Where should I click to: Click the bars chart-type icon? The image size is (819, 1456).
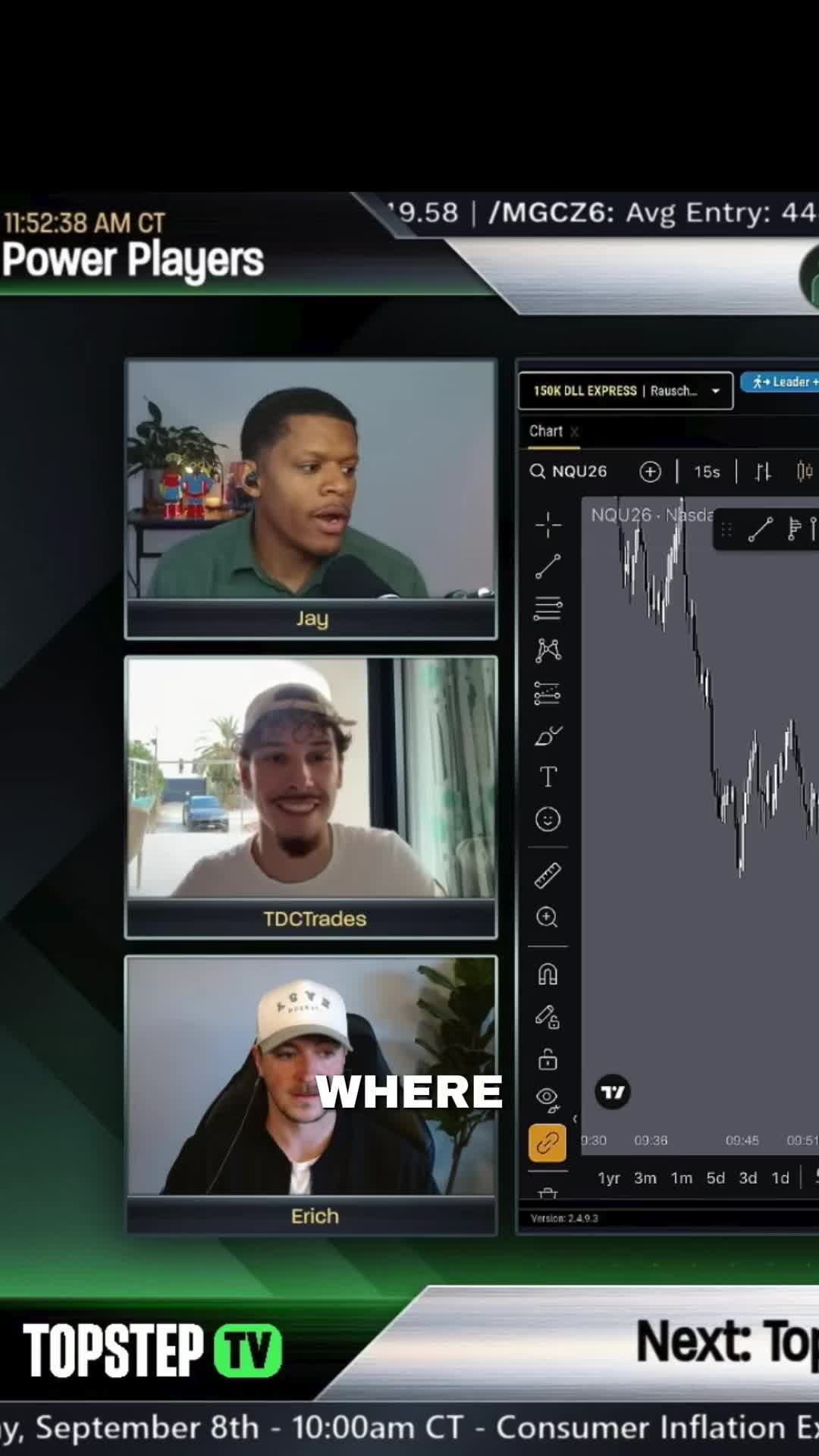coord(763,472)
